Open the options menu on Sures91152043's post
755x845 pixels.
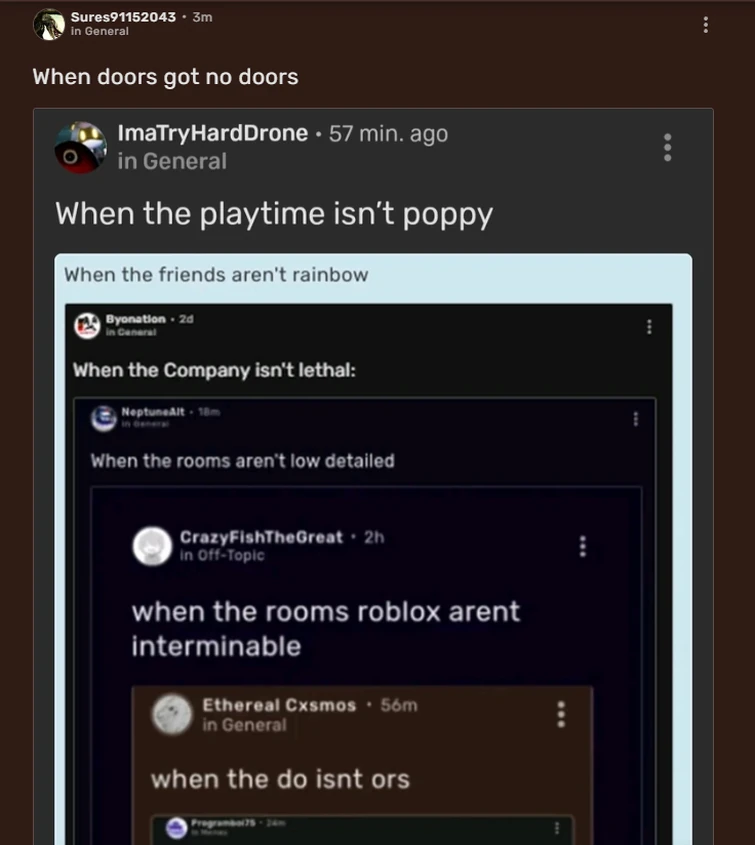[705, 25]
